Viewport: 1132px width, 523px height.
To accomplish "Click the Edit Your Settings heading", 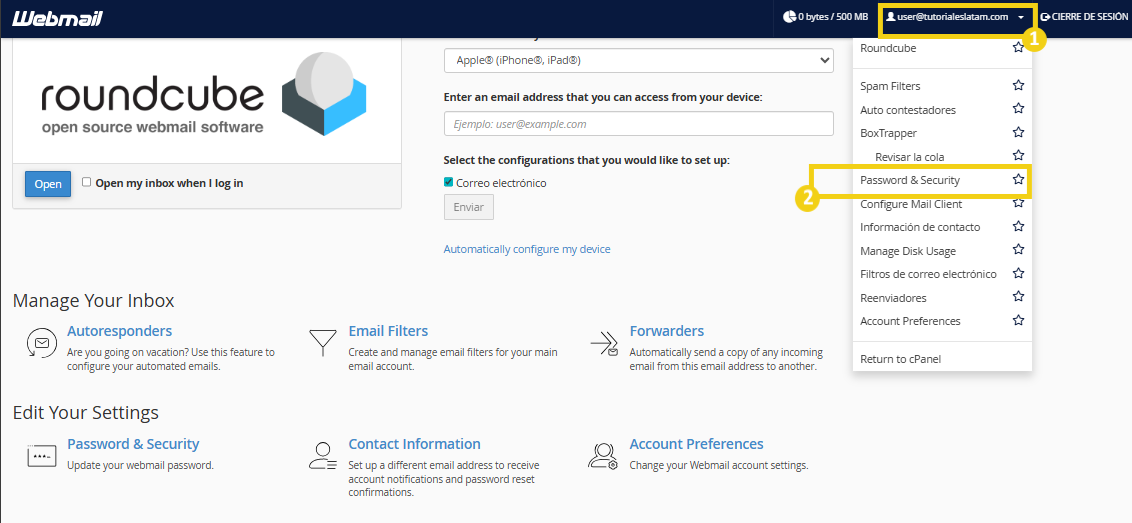I will 85,412.
